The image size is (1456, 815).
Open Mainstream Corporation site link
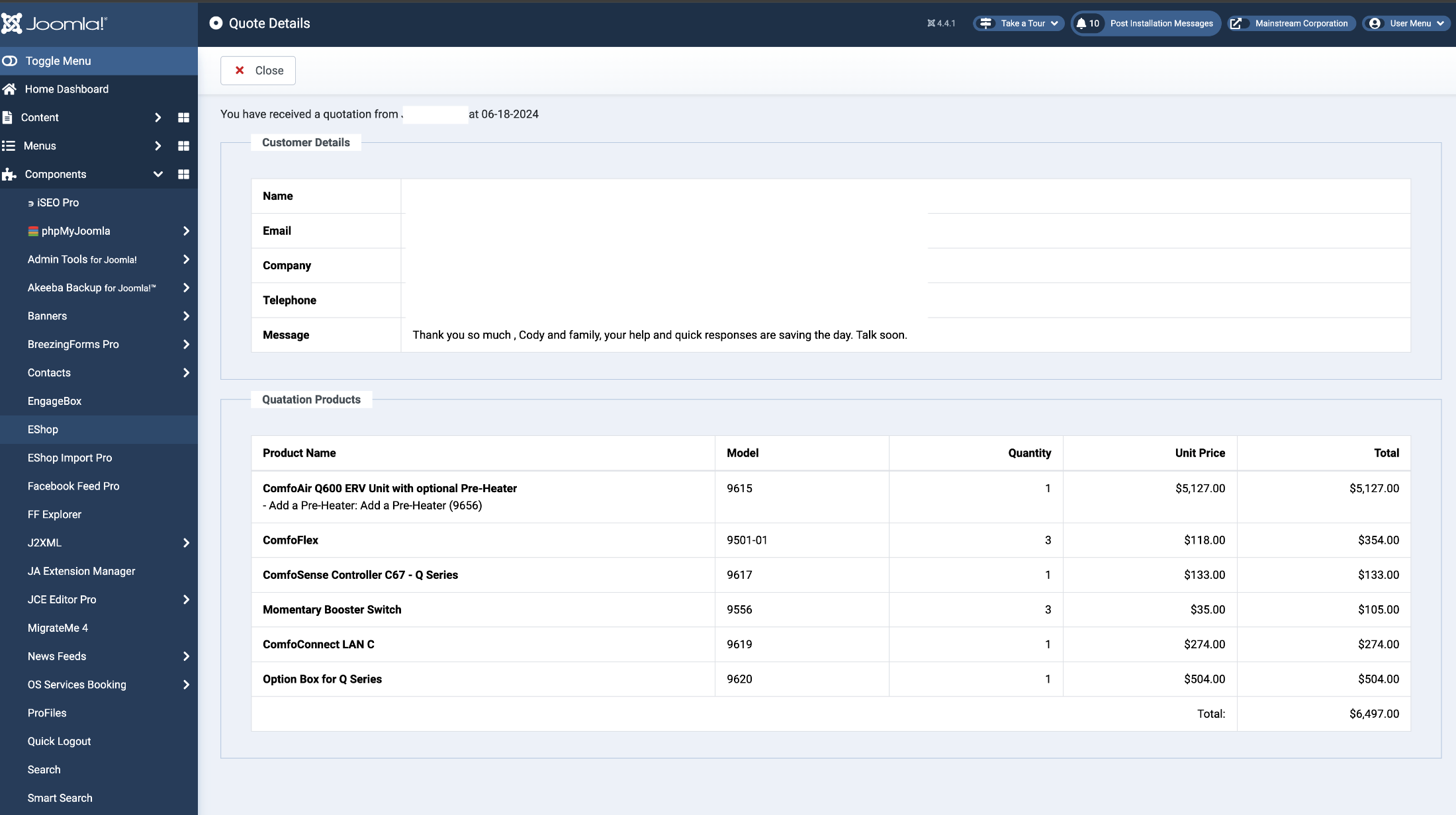[1292, 23]
